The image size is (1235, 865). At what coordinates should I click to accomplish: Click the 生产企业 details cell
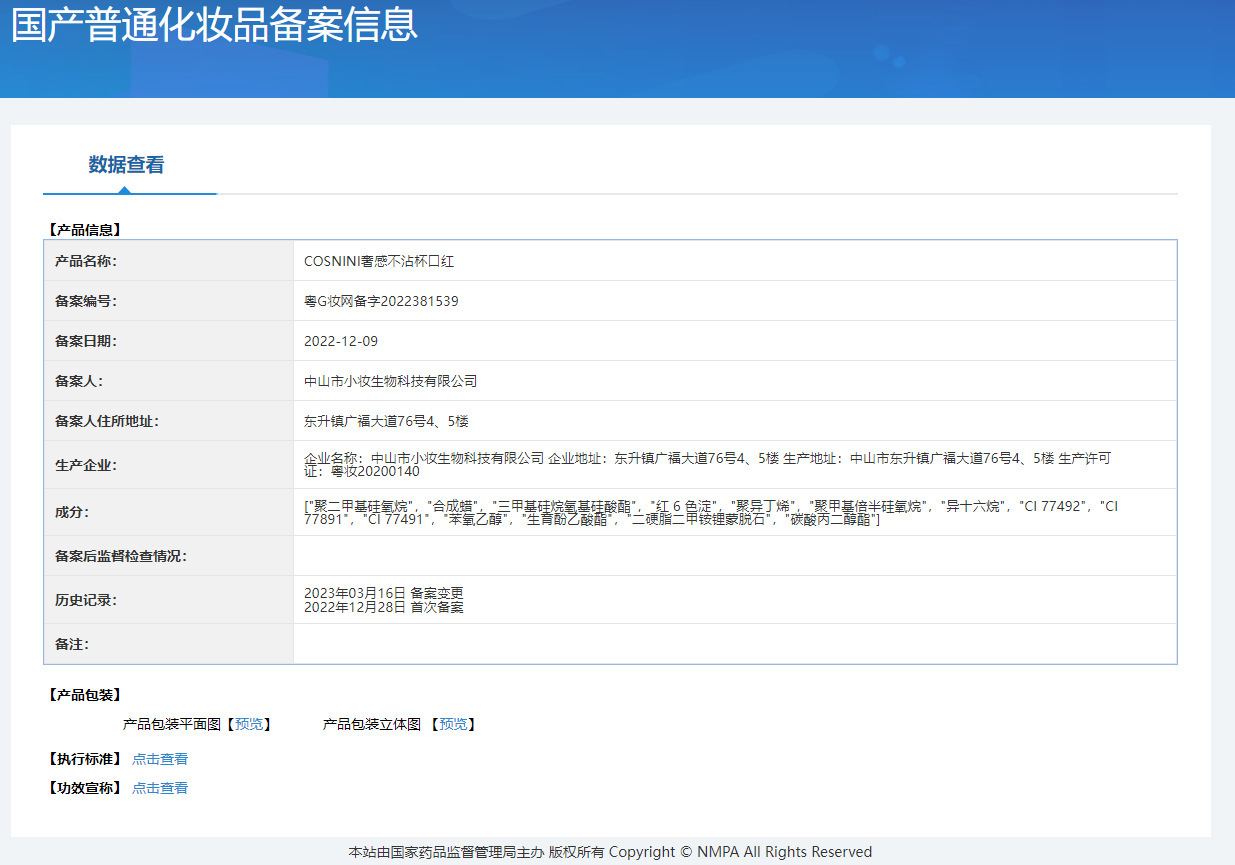pyautogui.click(x=735, y=465)
